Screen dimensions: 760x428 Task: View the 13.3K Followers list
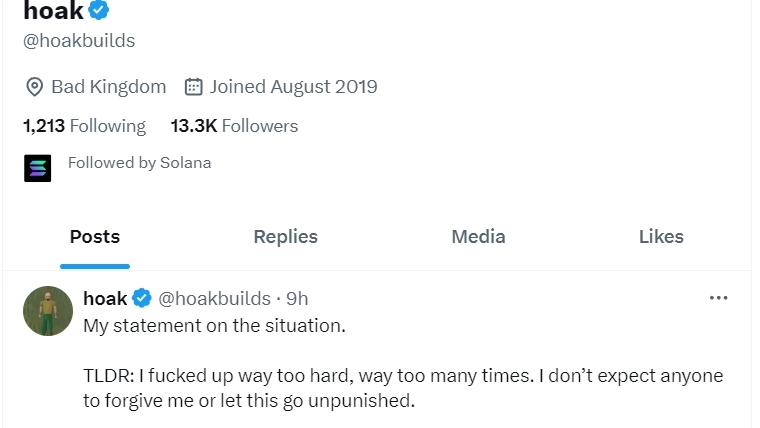coord(234,126)
